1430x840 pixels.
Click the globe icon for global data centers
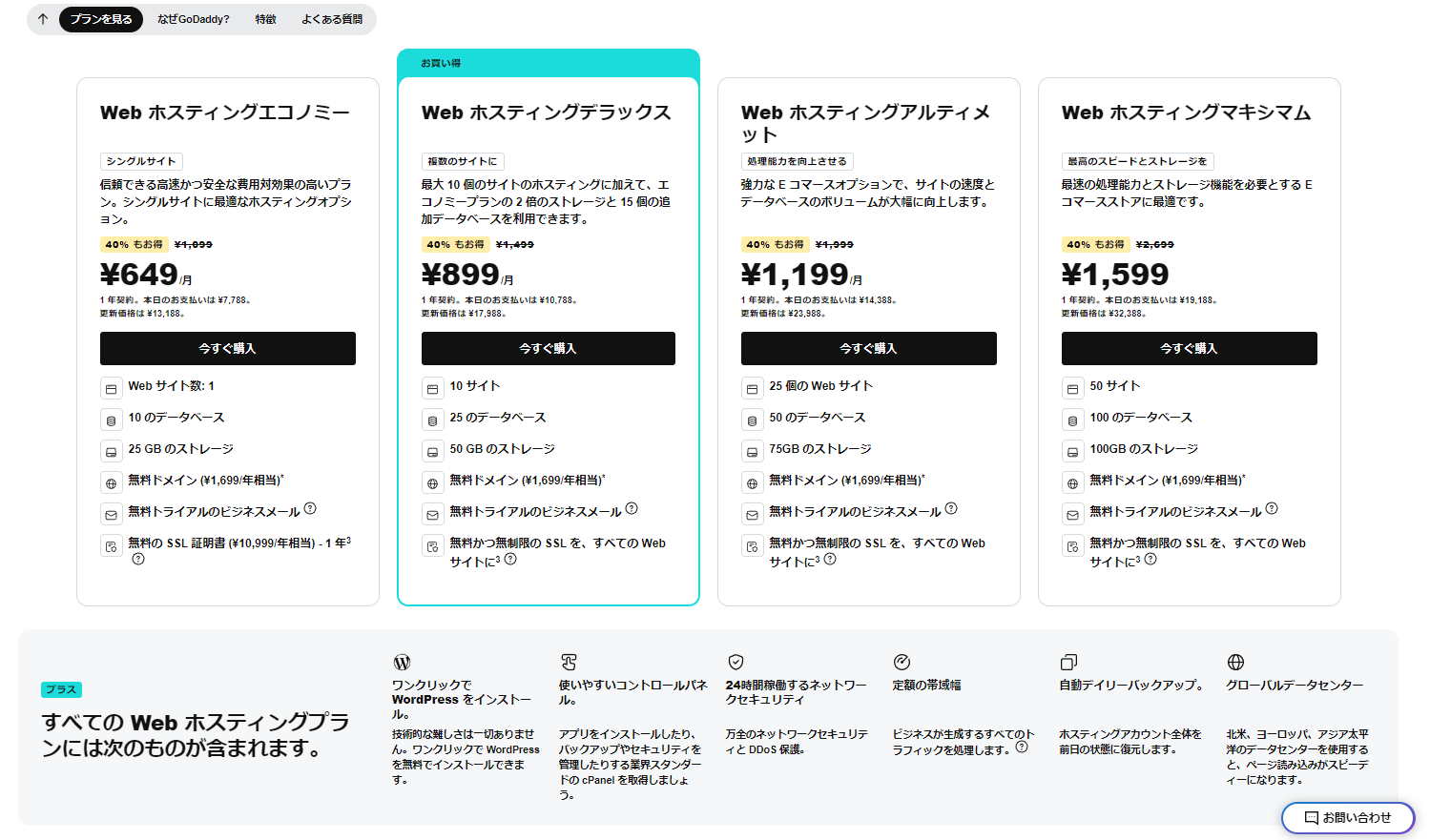1235,662
